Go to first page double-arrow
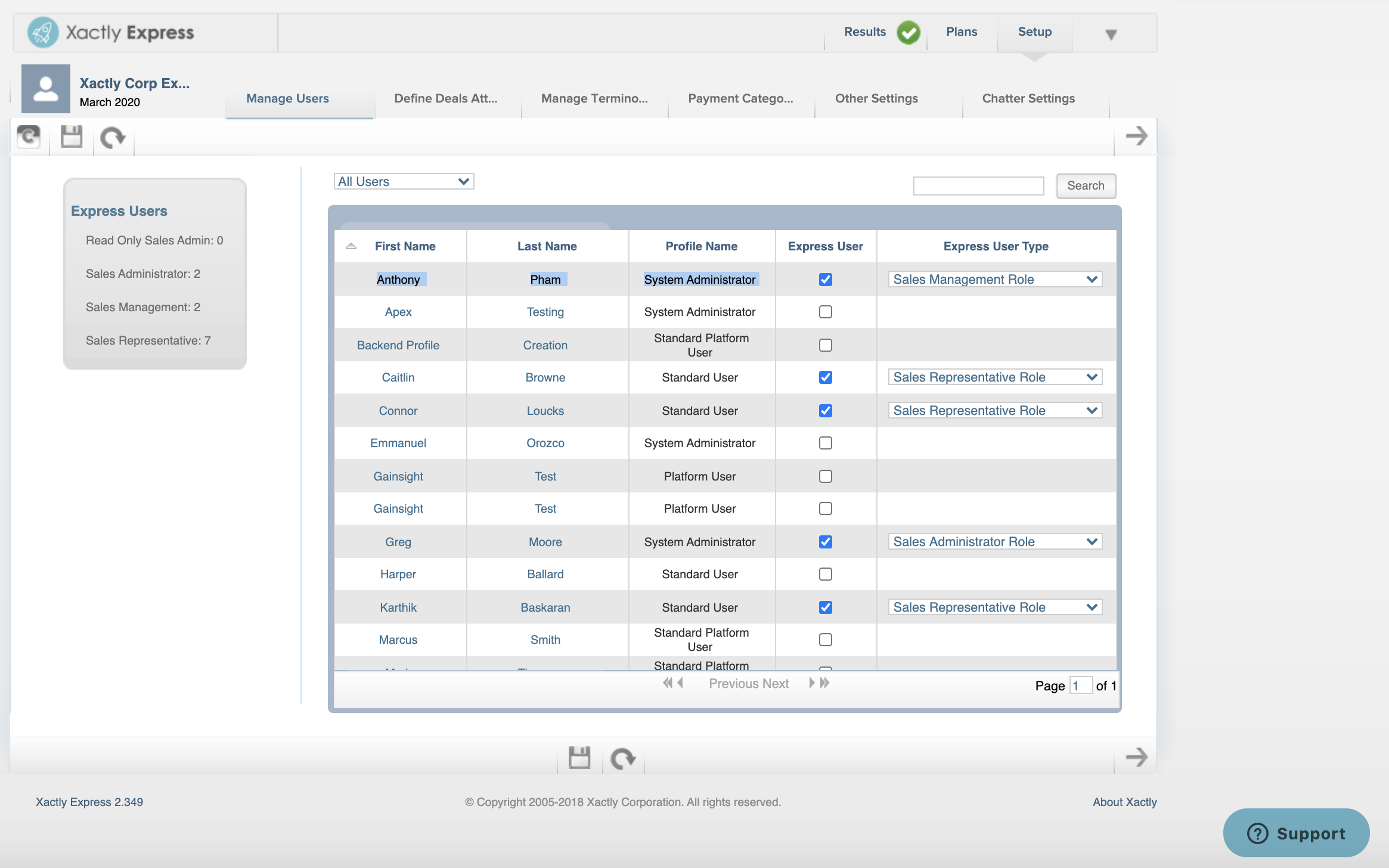Viewport: 1389px width, 868px height. (668, 683)
